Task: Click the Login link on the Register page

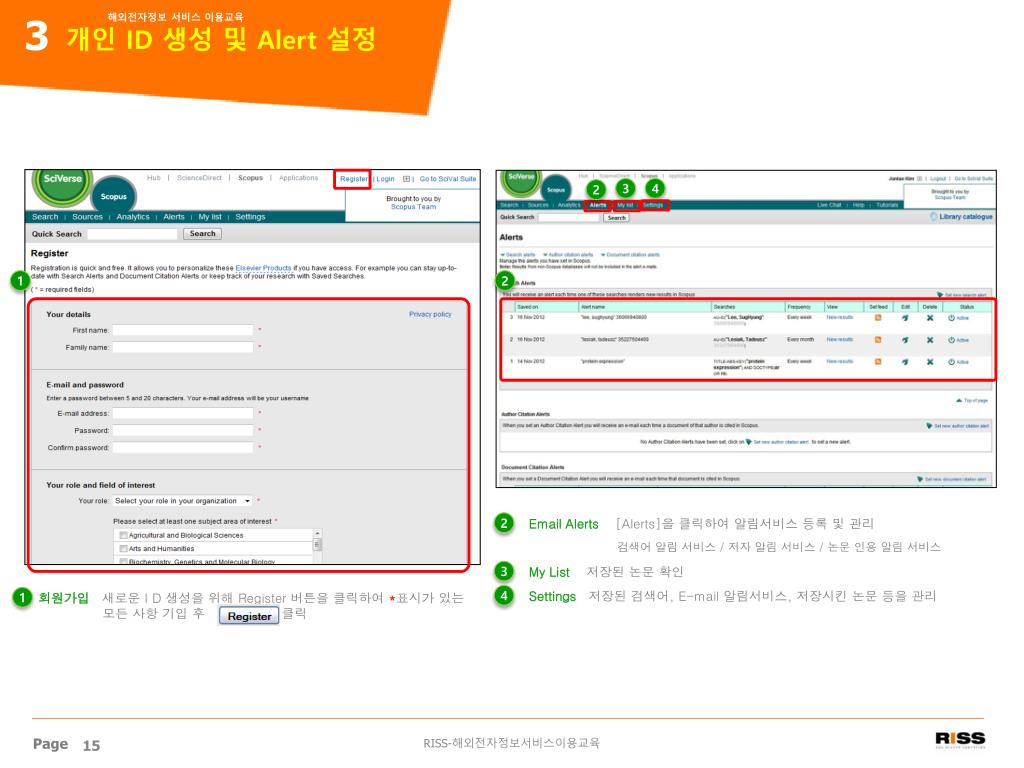Action: click(385, 179)
